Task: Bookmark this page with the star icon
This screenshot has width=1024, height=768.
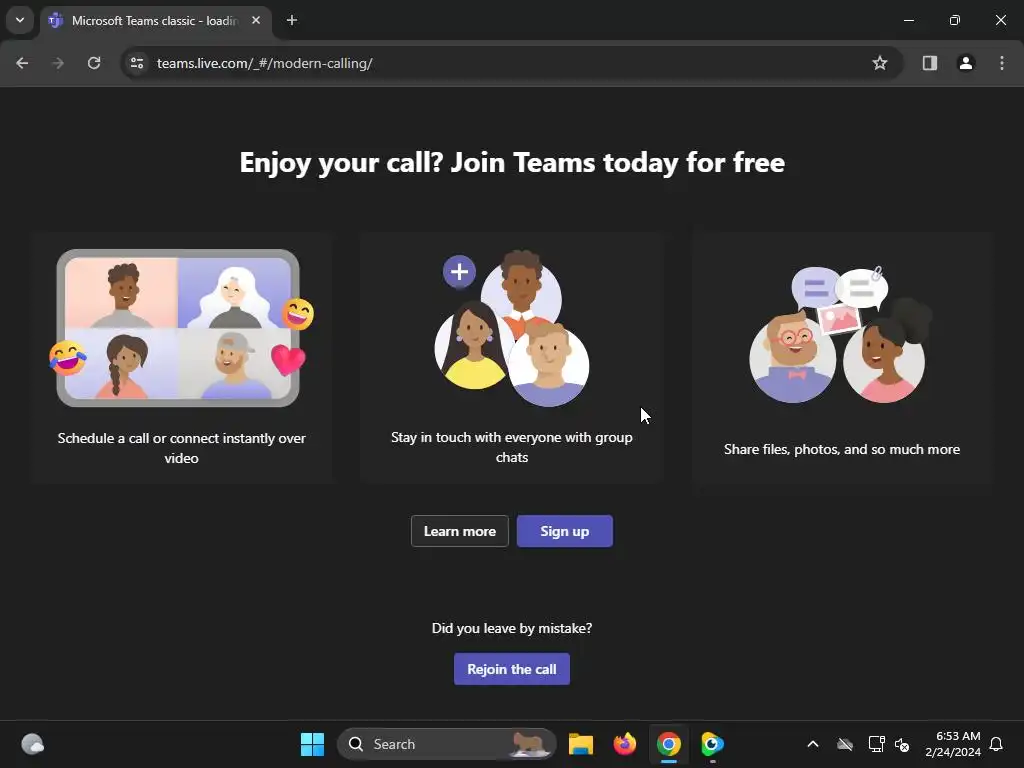Action: click(x=880, y=63)
